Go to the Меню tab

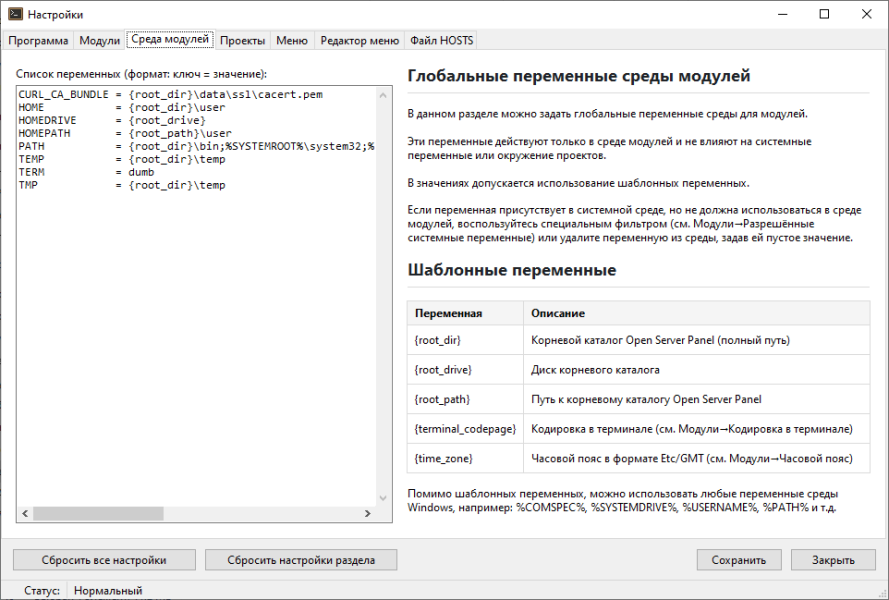pos(291,41)
